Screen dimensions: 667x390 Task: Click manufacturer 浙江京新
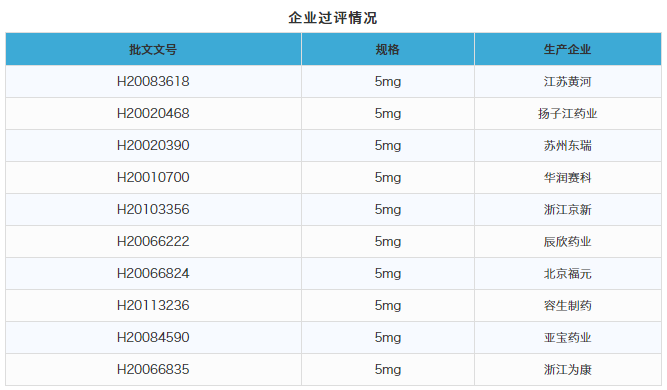pyautogui.click(x=567, y=210)
